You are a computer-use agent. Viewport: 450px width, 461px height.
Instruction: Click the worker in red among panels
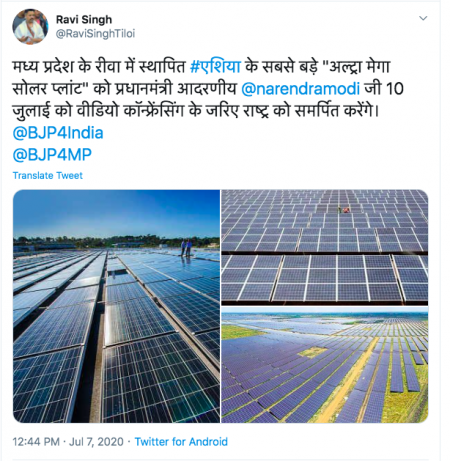point(346,210)
